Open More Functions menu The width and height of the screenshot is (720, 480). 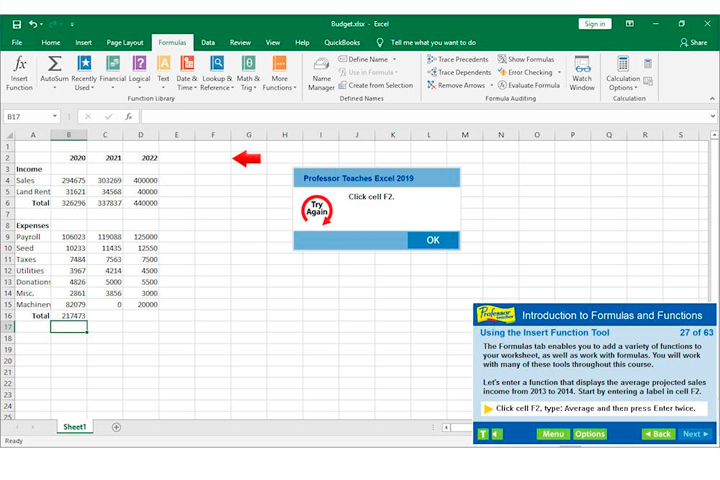[279, 73]
